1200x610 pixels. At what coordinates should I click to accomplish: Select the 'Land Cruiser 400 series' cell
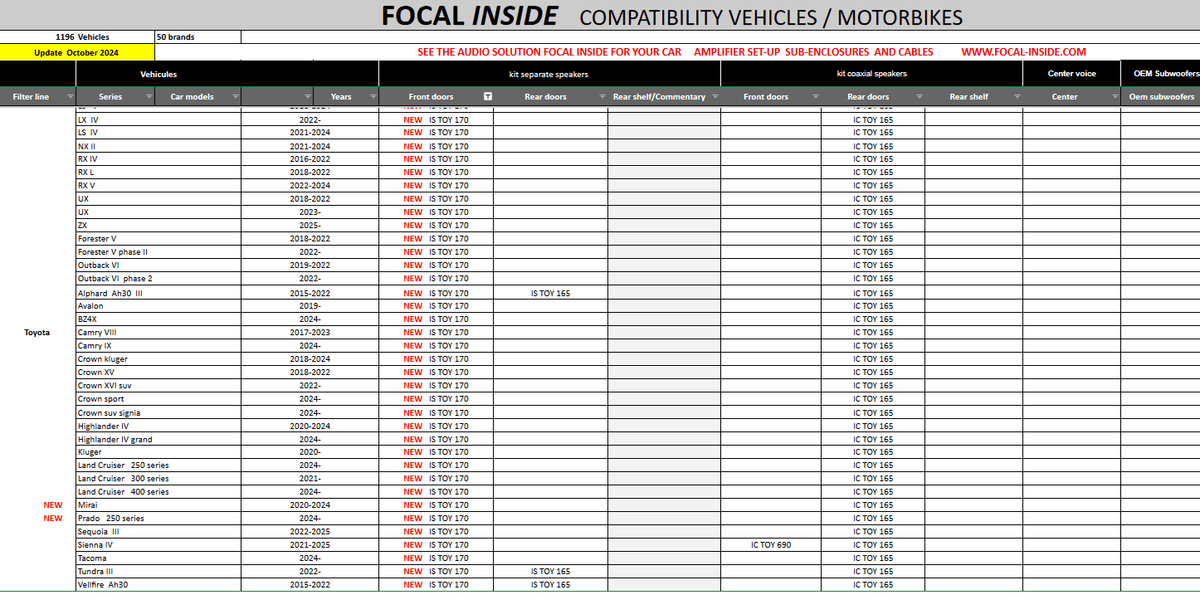(159, 492)
